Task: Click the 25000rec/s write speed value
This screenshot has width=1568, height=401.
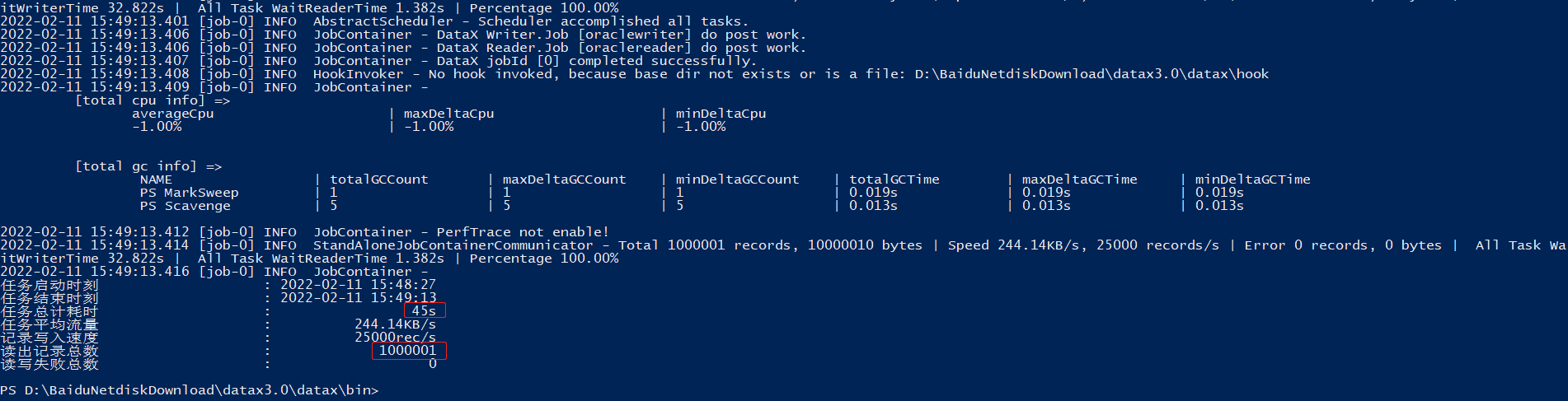Action: coord(395,338)
